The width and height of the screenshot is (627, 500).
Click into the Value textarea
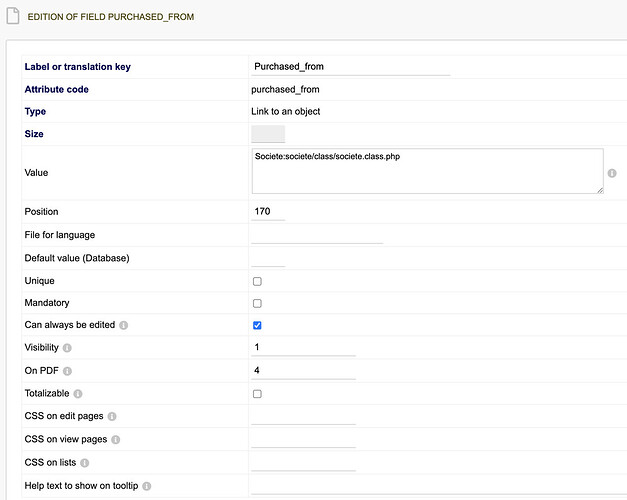pos(426,171)
